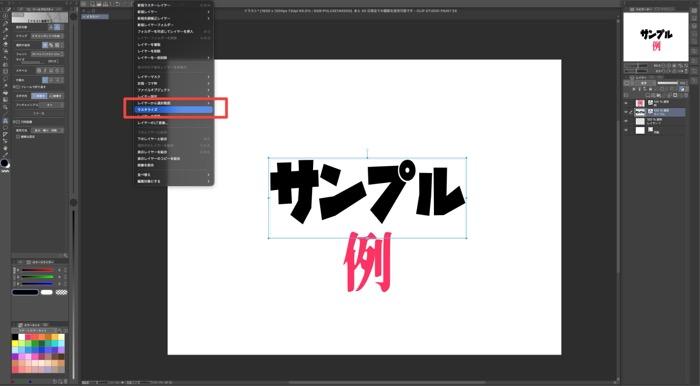The height and width of the screenshot is (386, 700).
Task: Adjust the green channel color slider
Action: 38,277
